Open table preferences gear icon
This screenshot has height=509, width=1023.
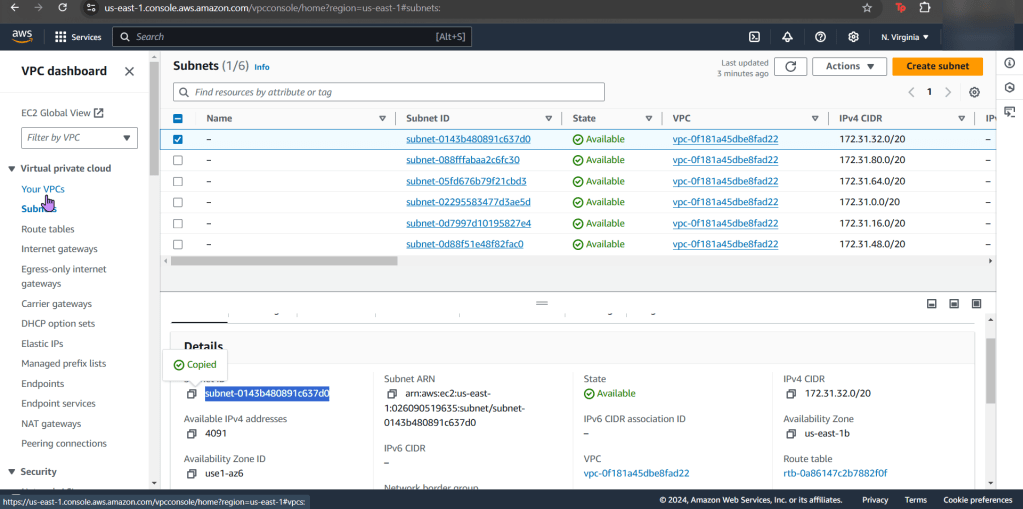974,92
